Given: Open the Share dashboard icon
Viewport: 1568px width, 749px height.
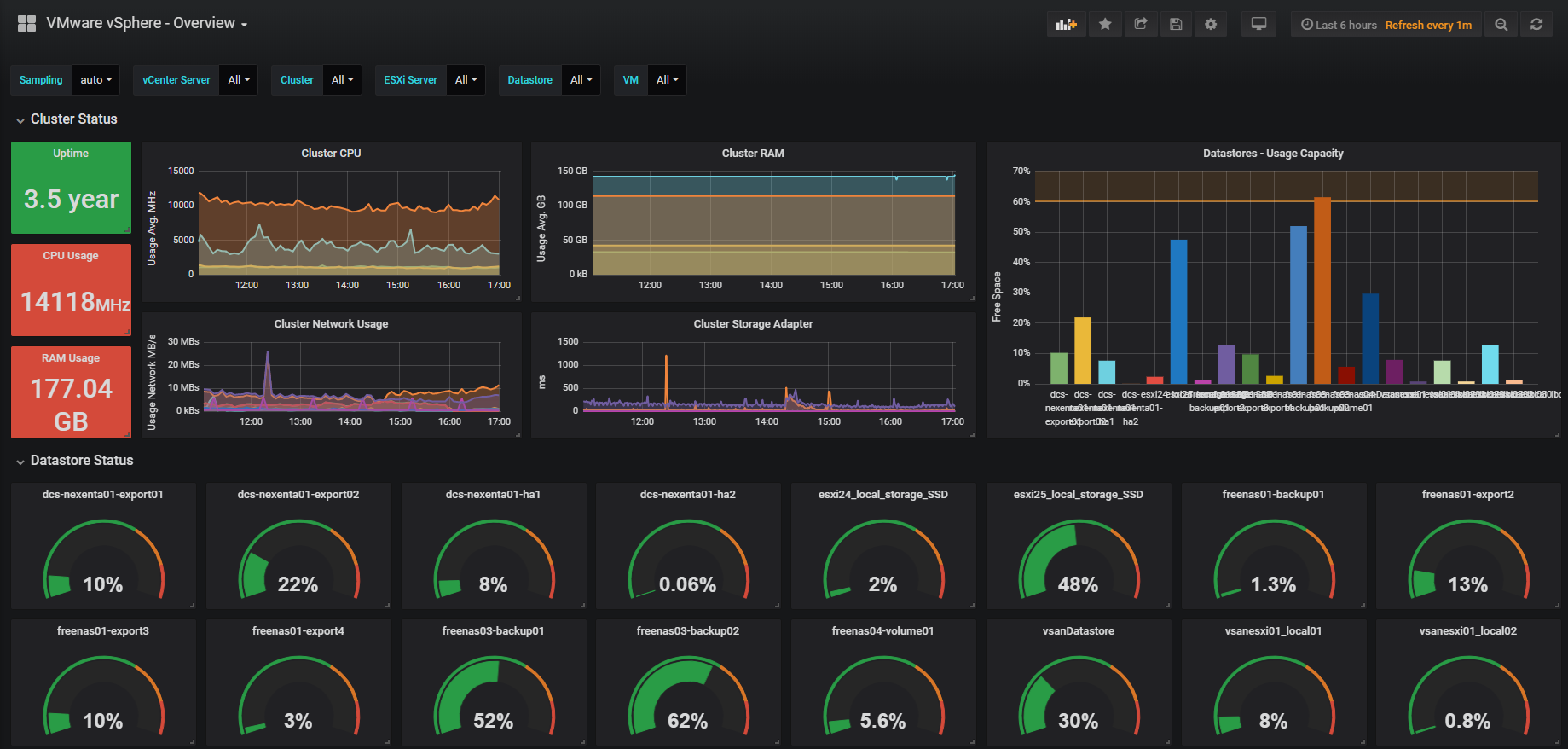Looking at the screenshot, I should [1141, 25].
